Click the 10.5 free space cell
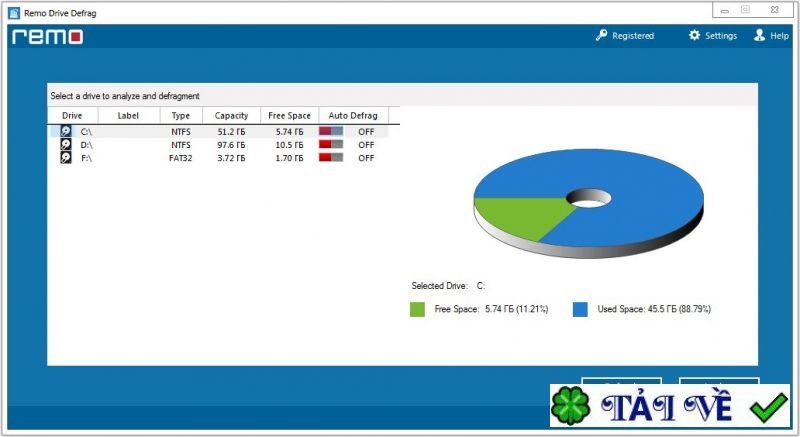This screenshot has width=800, height=437. coord(289,145)
